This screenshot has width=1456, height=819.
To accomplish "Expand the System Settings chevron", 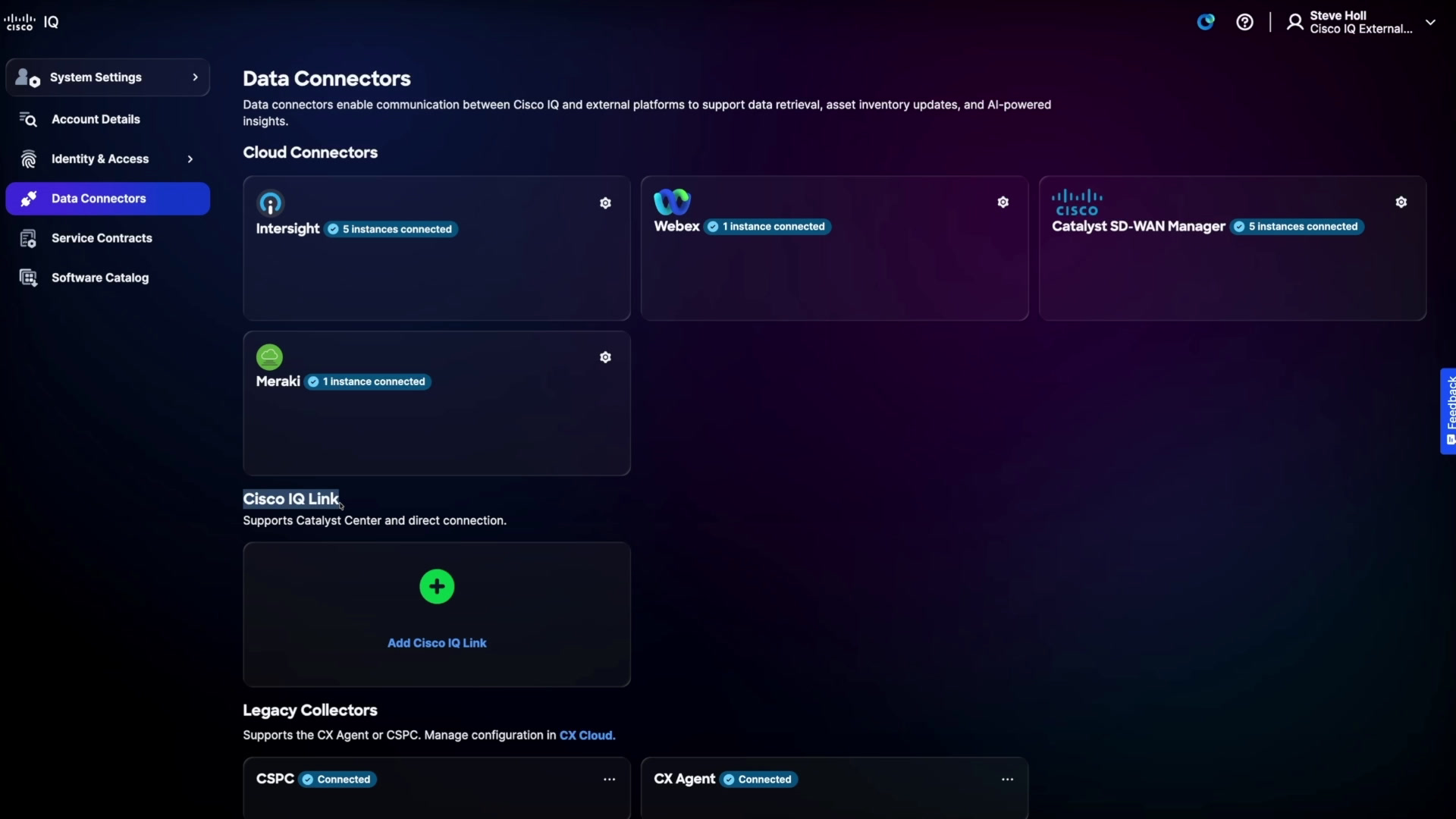I will pyautogui.click(x=195, y=77).
